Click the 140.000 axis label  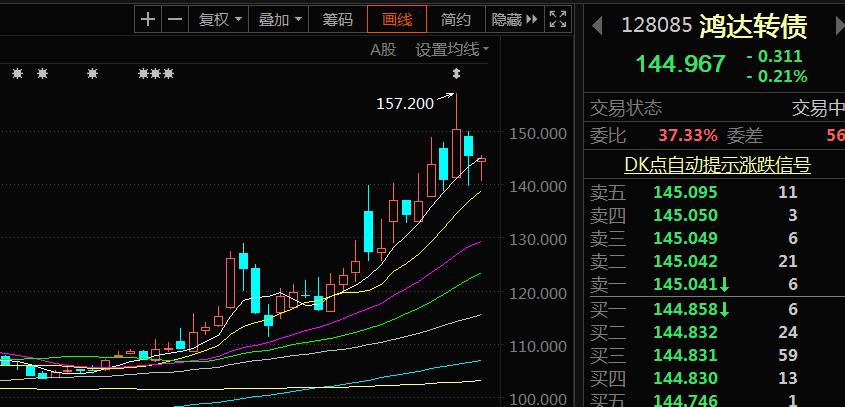[538, 187]
